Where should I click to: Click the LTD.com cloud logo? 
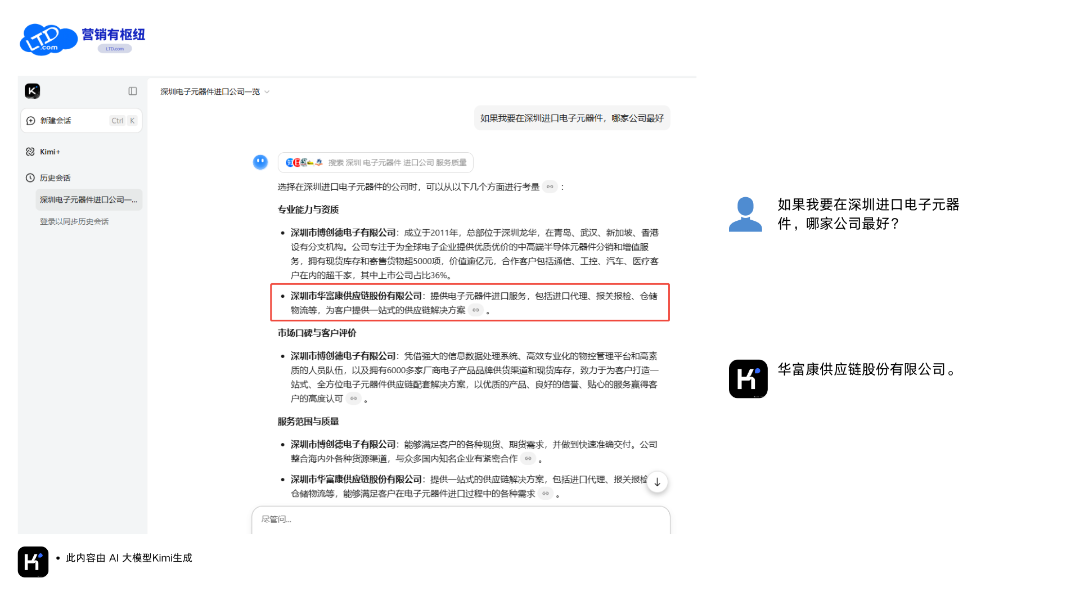[x=48, y=39]
